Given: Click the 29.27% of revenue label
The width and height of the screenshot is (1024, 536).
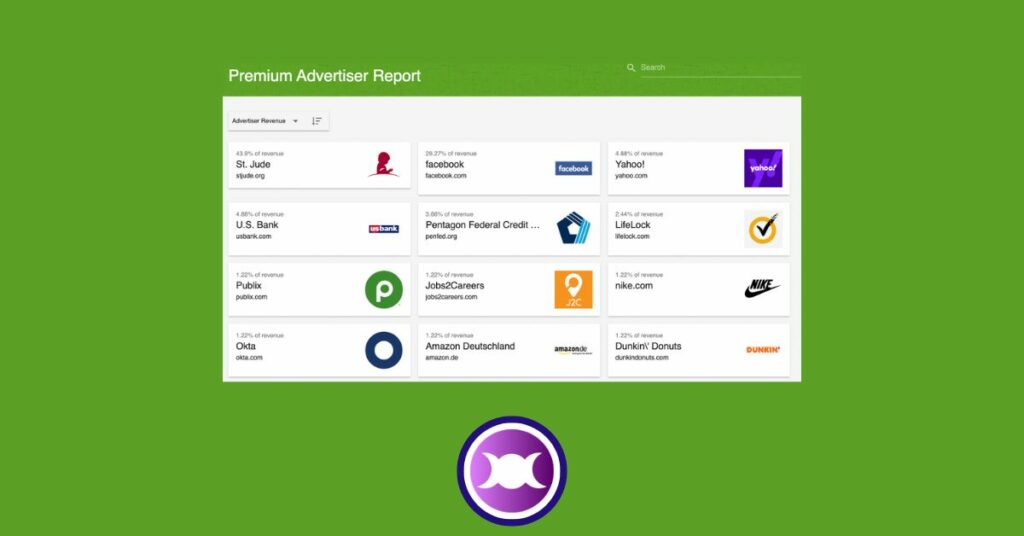Looking at the screenshot, I should (x=451, y=153).
